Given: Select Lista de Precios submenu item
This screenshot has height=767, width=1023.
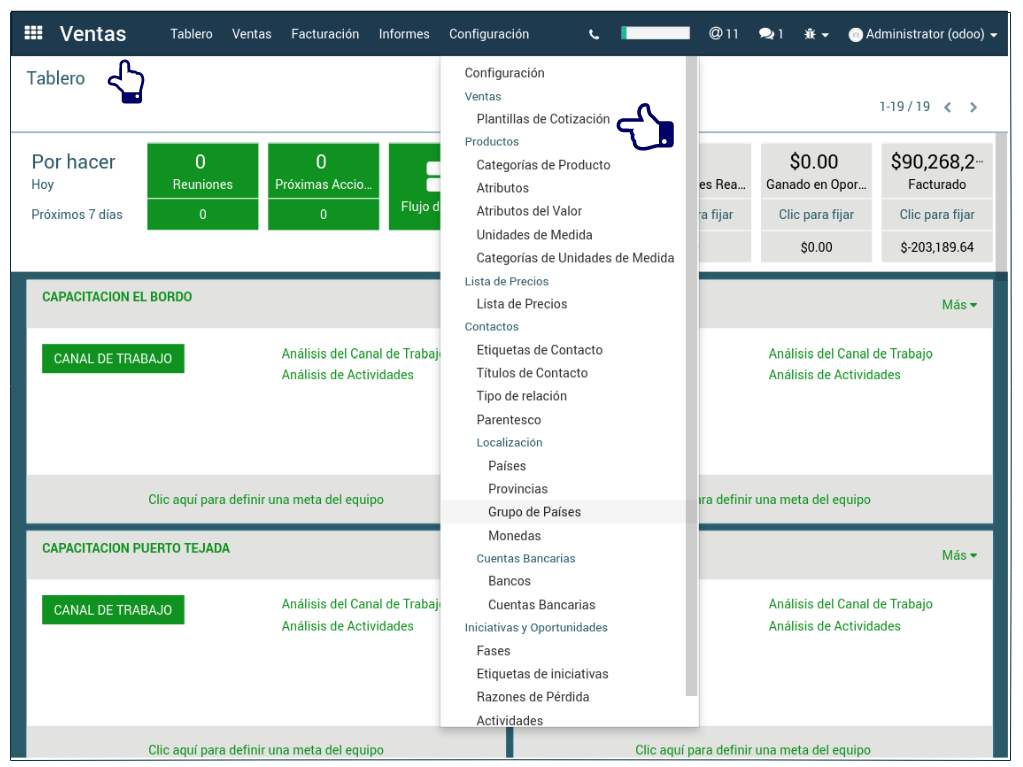Looking at the screenshot, I should click(521, 304).
